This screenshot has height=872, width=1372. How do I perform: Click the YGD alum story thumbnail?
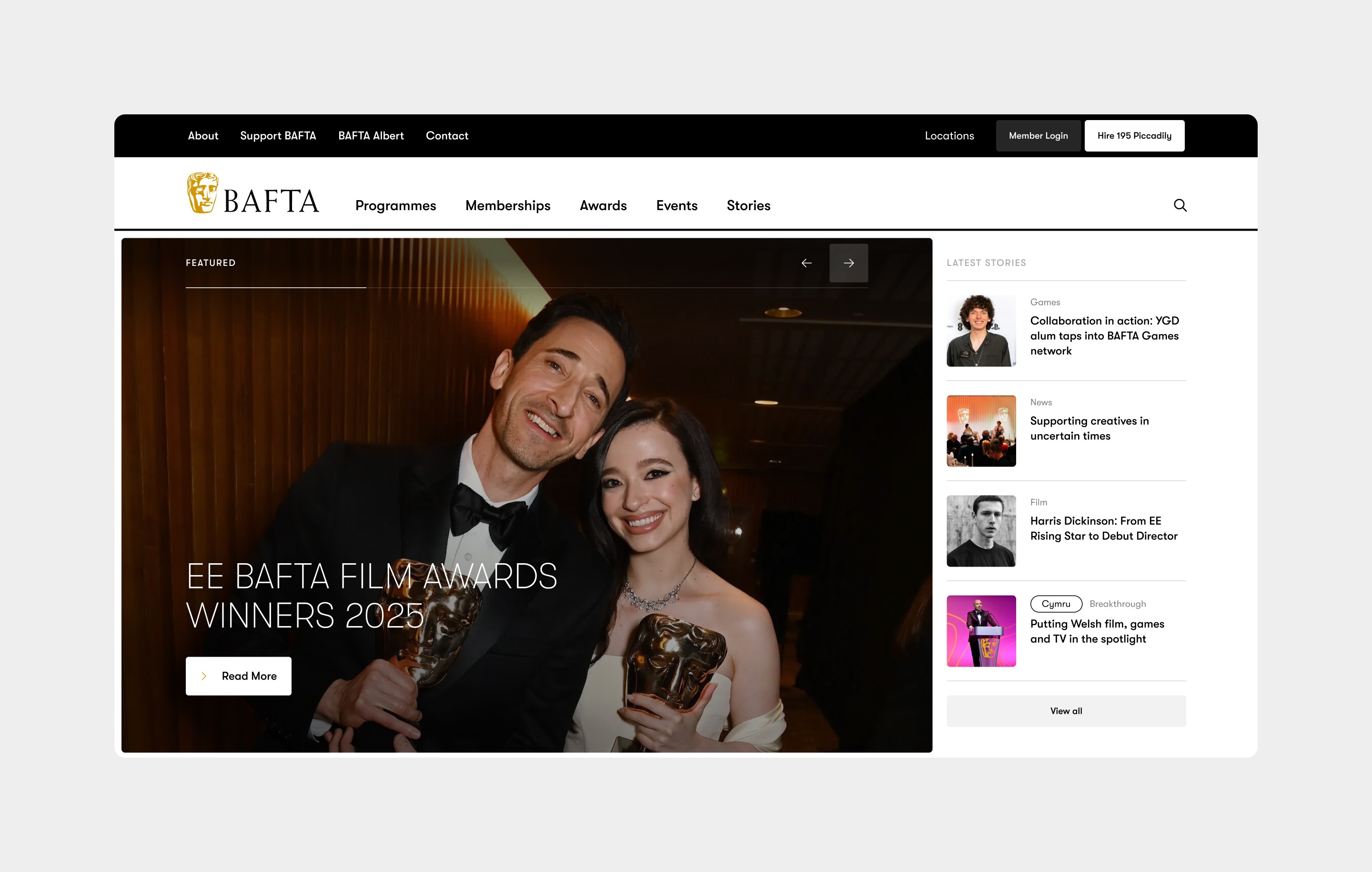[x=980, y=331]
